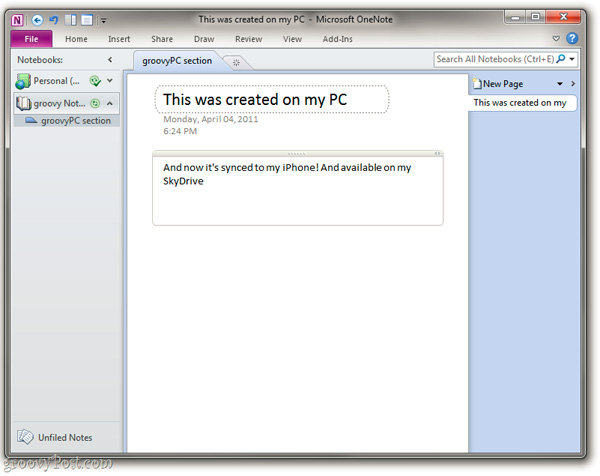Click the search magnifier icon
Viewport: 600px width, 476px height.
[x=561, y=59]
